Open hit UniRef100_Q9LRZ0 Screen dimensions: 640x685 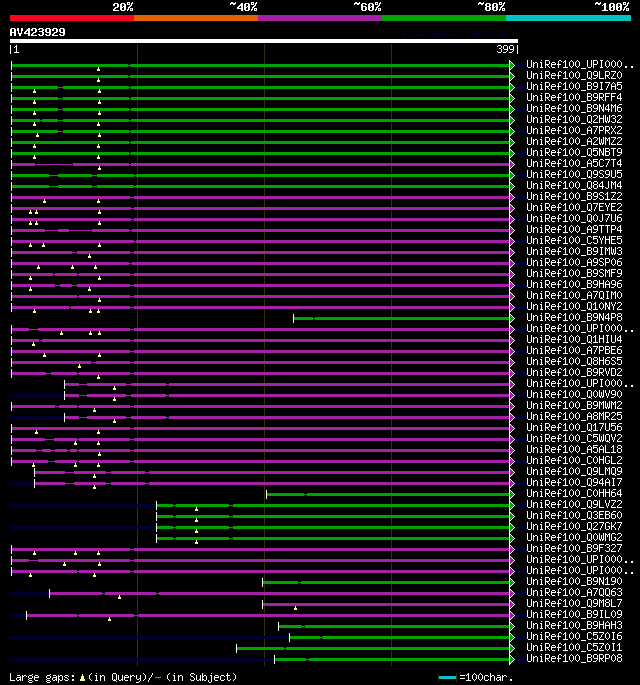click(x=574, y=76)
